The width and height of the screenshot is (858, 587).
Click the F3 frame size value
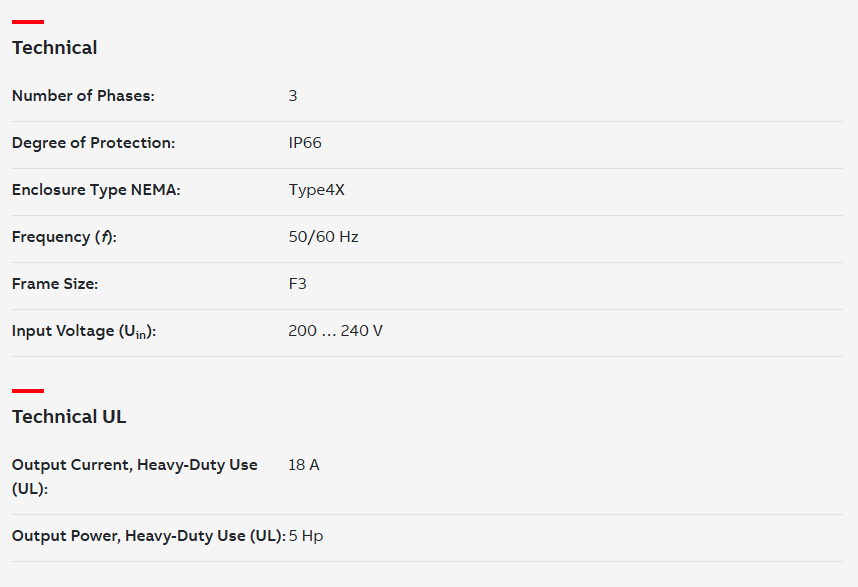click(x=297, y=284)
